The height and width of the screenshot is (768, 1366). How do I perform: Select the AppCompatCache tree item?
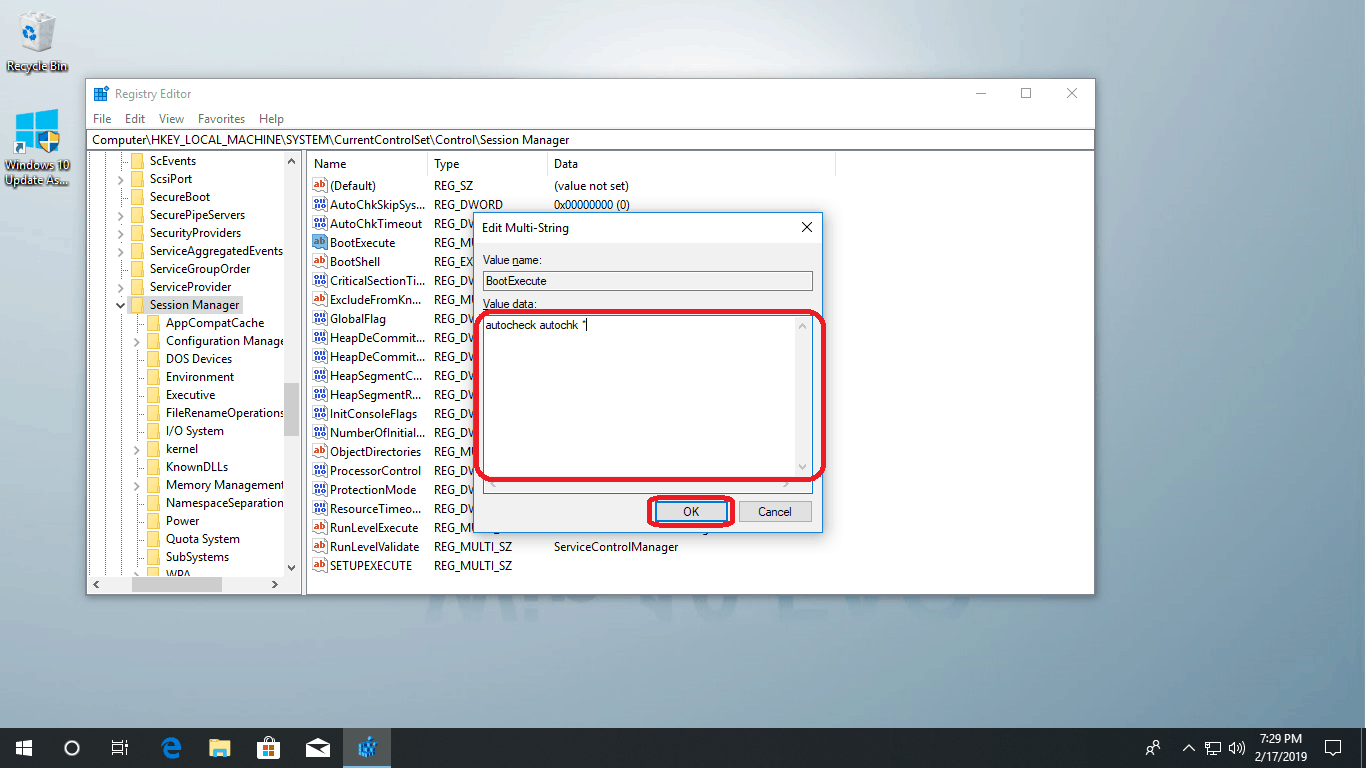coord(215,323)
